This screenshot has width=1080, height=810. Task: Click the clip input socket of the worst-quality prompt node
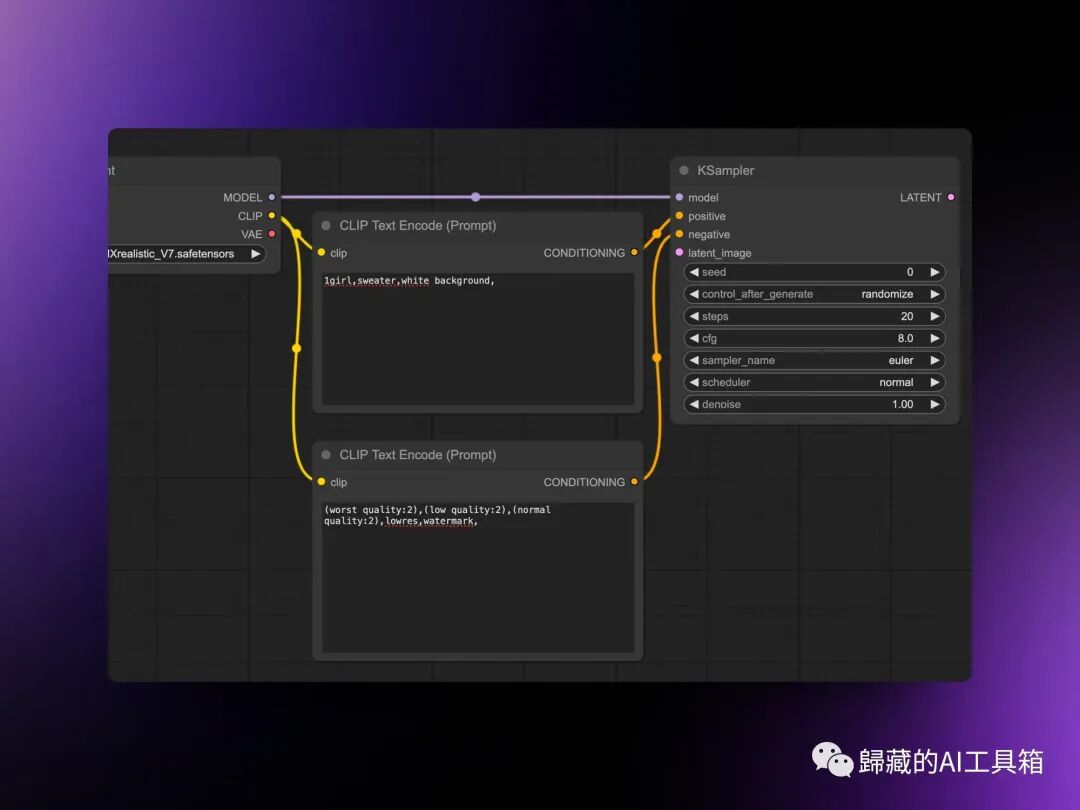(x=321, y=482)
